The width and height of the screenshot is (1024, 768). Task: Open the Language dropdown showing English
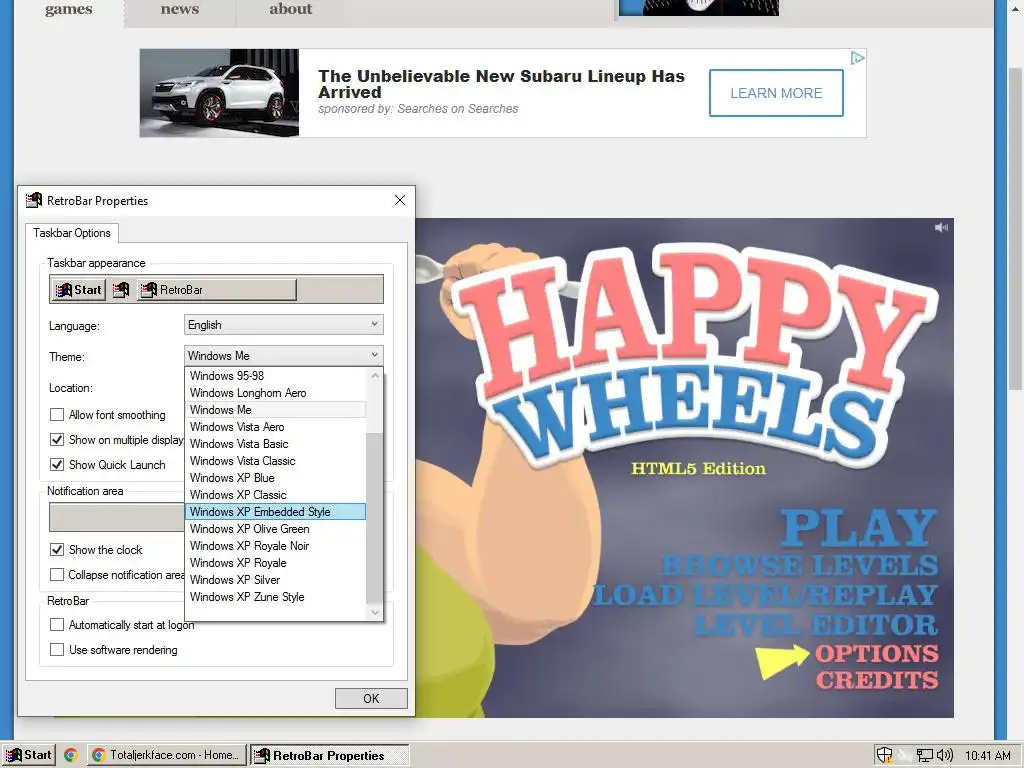pos(283,325)
